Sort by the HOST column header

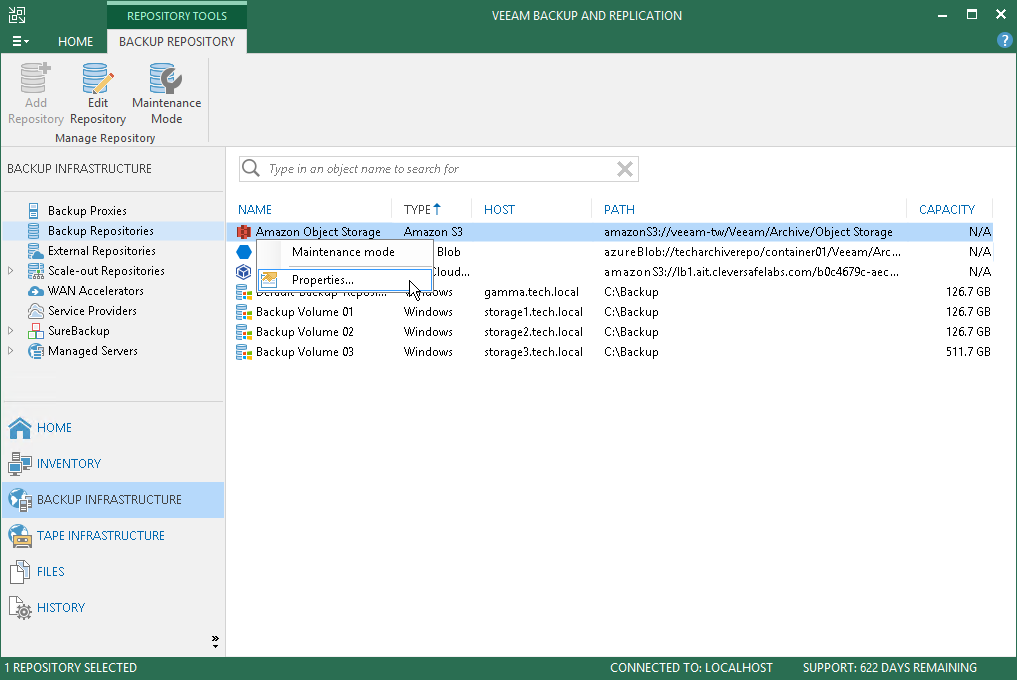(499, 210)
